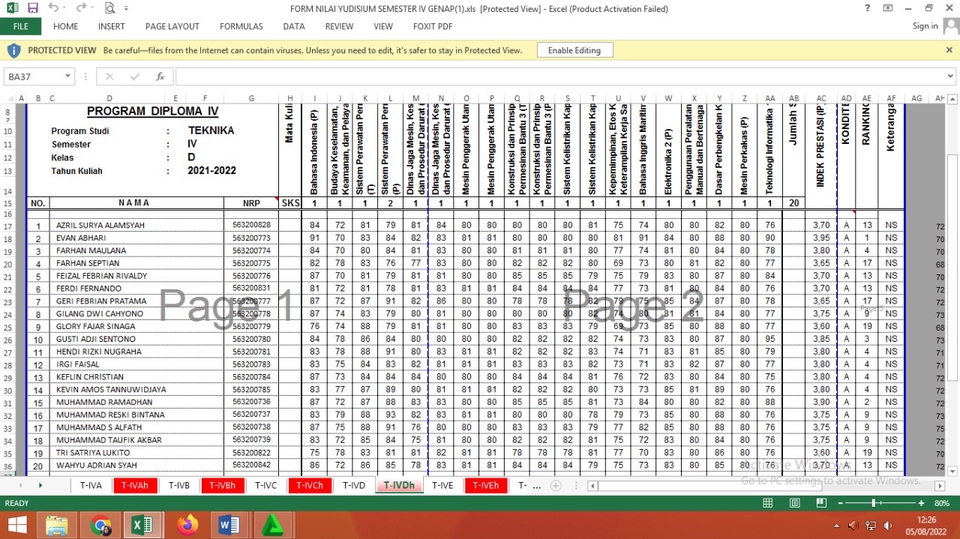Select sheet tab T-IVA
This screenshot has width=960, height=539.
(91, 485)
